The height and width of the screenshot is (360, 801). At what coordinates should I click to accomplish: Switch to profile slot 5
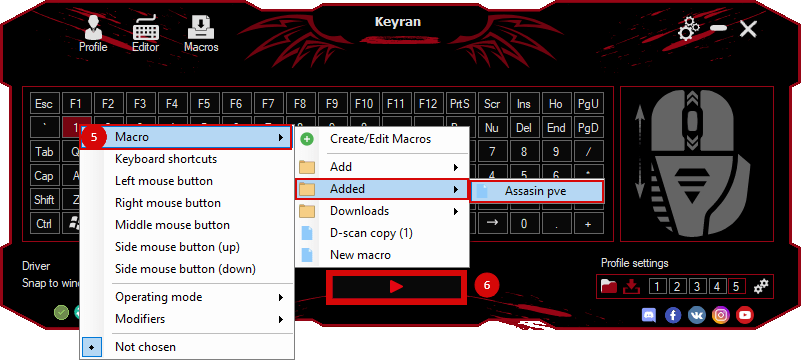[736, 286]
